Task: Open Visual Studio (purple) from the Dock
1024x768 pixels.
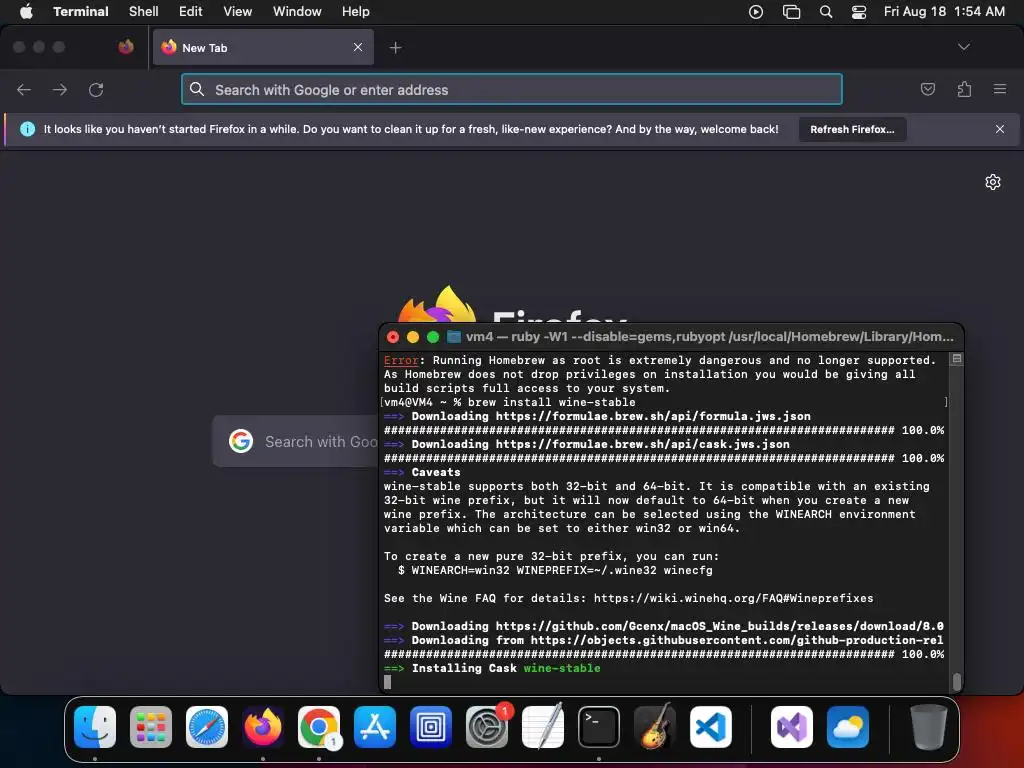Action: pos(792,726)
